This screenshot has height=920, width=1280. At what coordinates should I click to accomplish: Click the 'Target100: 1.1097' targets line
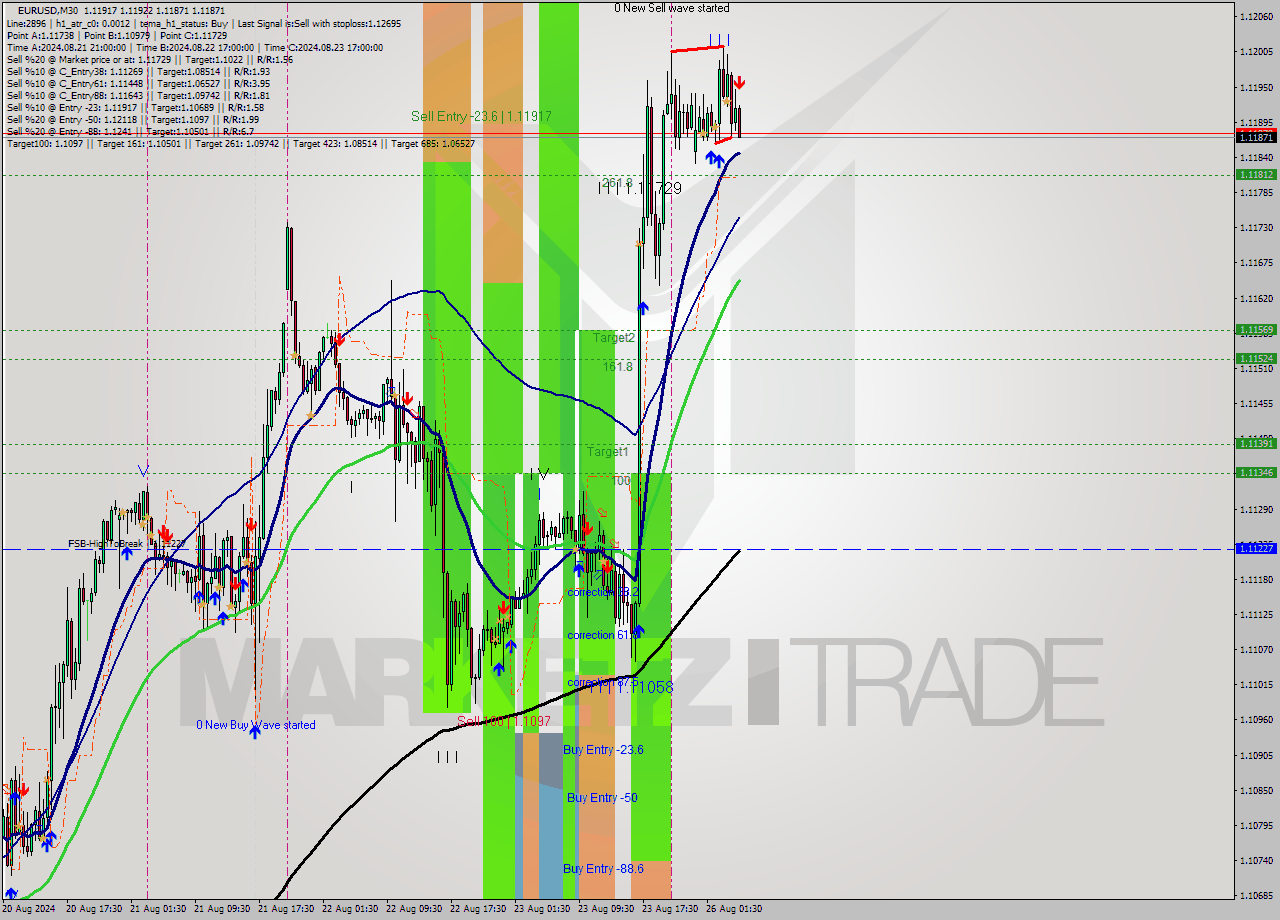point(241,144)
